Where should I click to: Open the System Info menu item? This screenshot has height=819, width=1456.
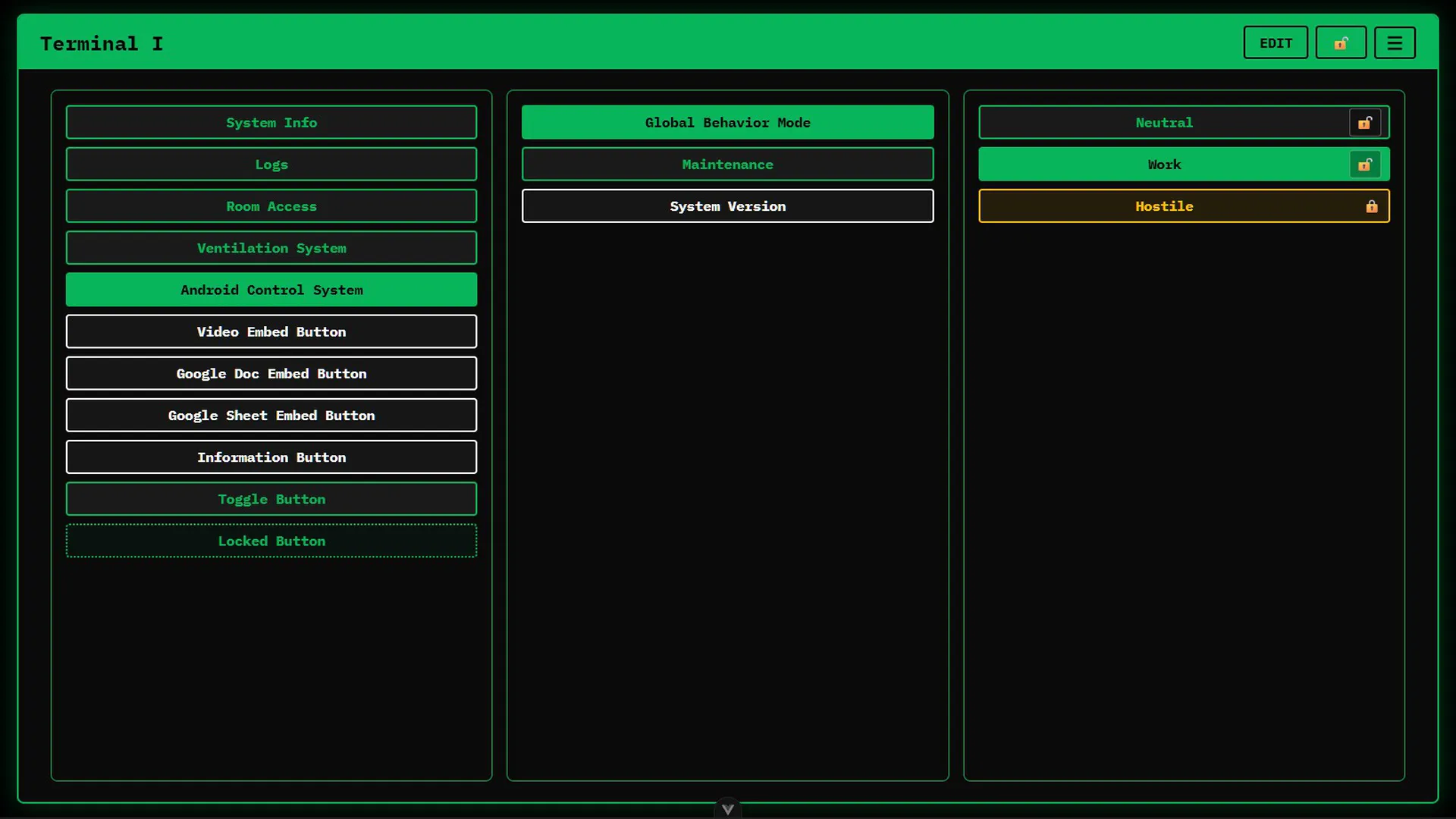point(271,123)
